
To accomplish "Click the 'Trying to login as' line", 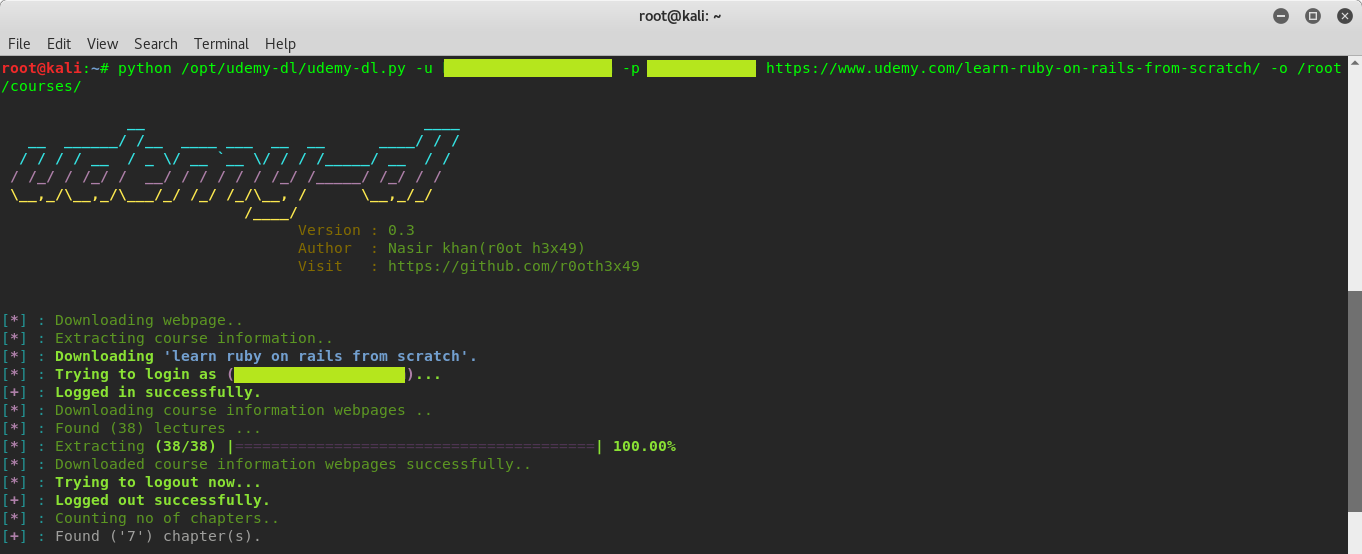I will tap(221, 374).
